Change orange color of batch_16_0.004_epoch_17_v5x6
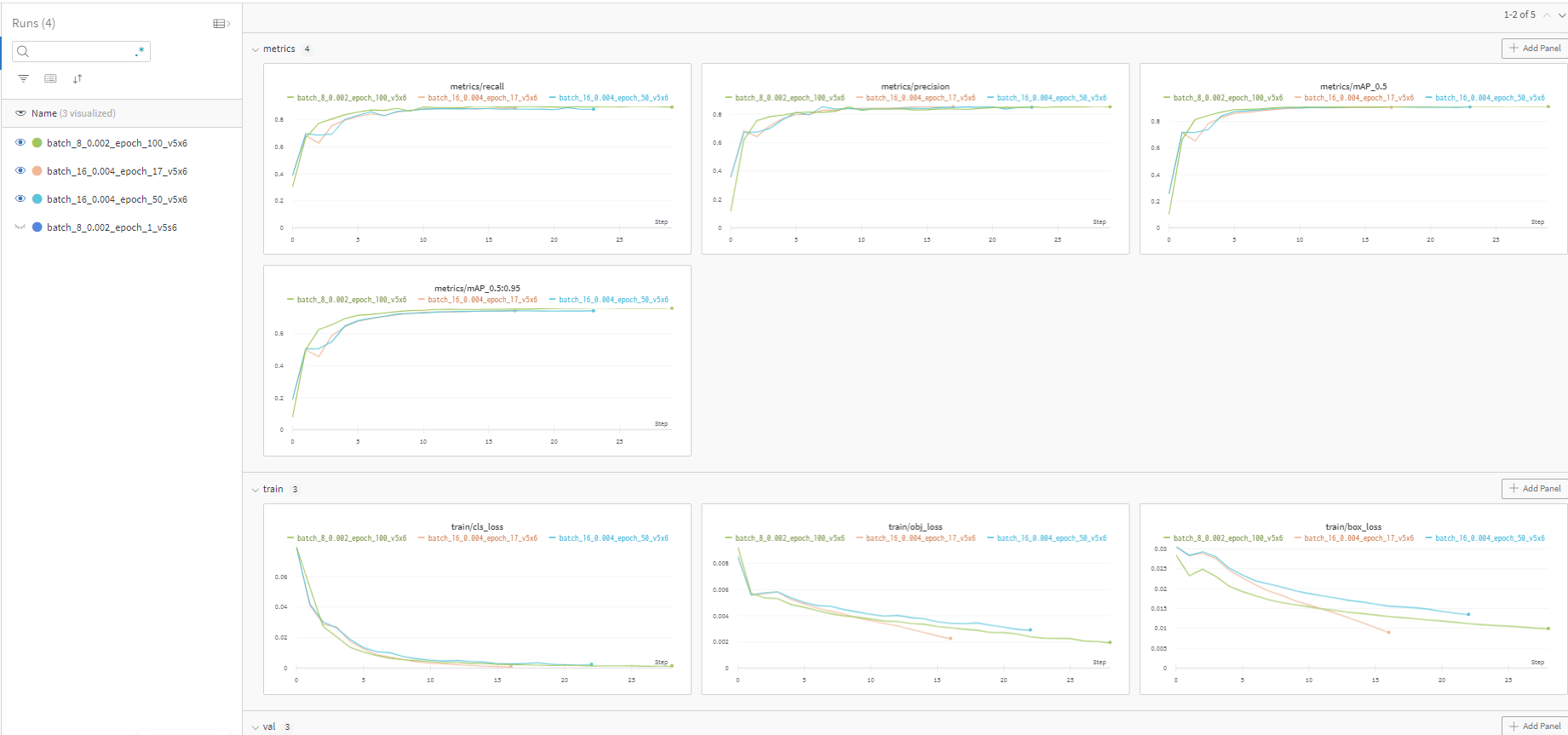 [37, 171]
